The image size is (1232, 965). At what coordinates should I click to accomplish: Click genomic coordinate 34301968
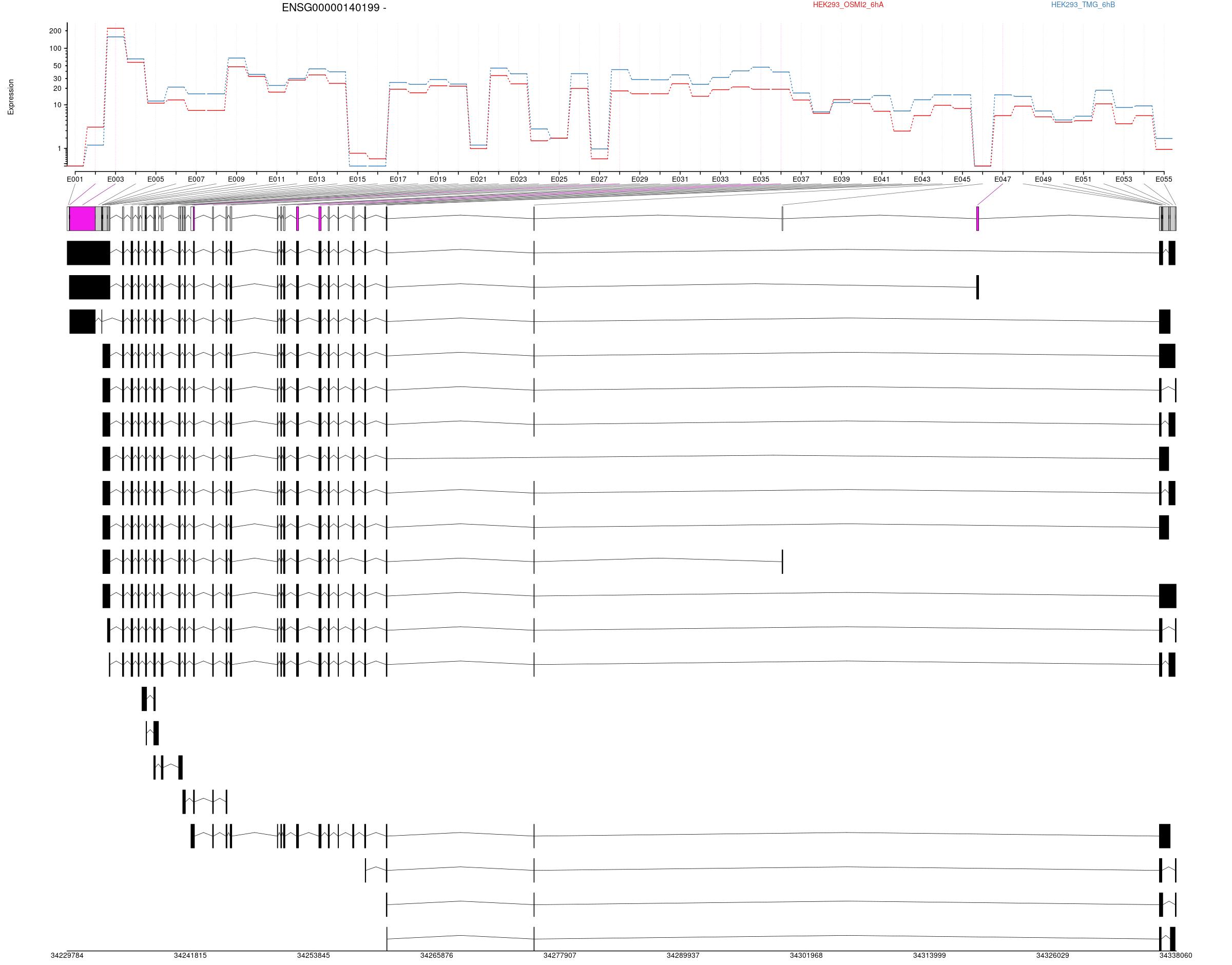pos(806,955)
